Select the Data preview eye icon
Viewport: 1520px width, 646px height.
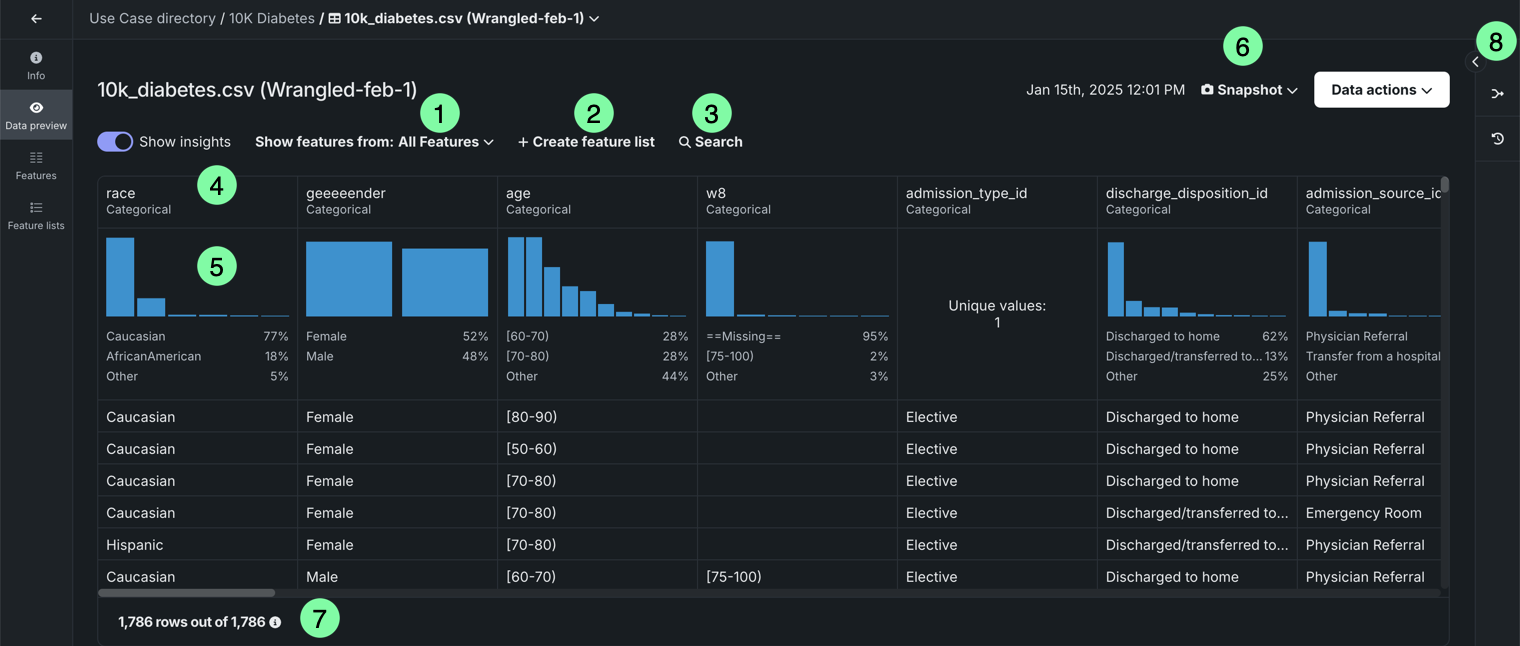click(x=36, y=108)
